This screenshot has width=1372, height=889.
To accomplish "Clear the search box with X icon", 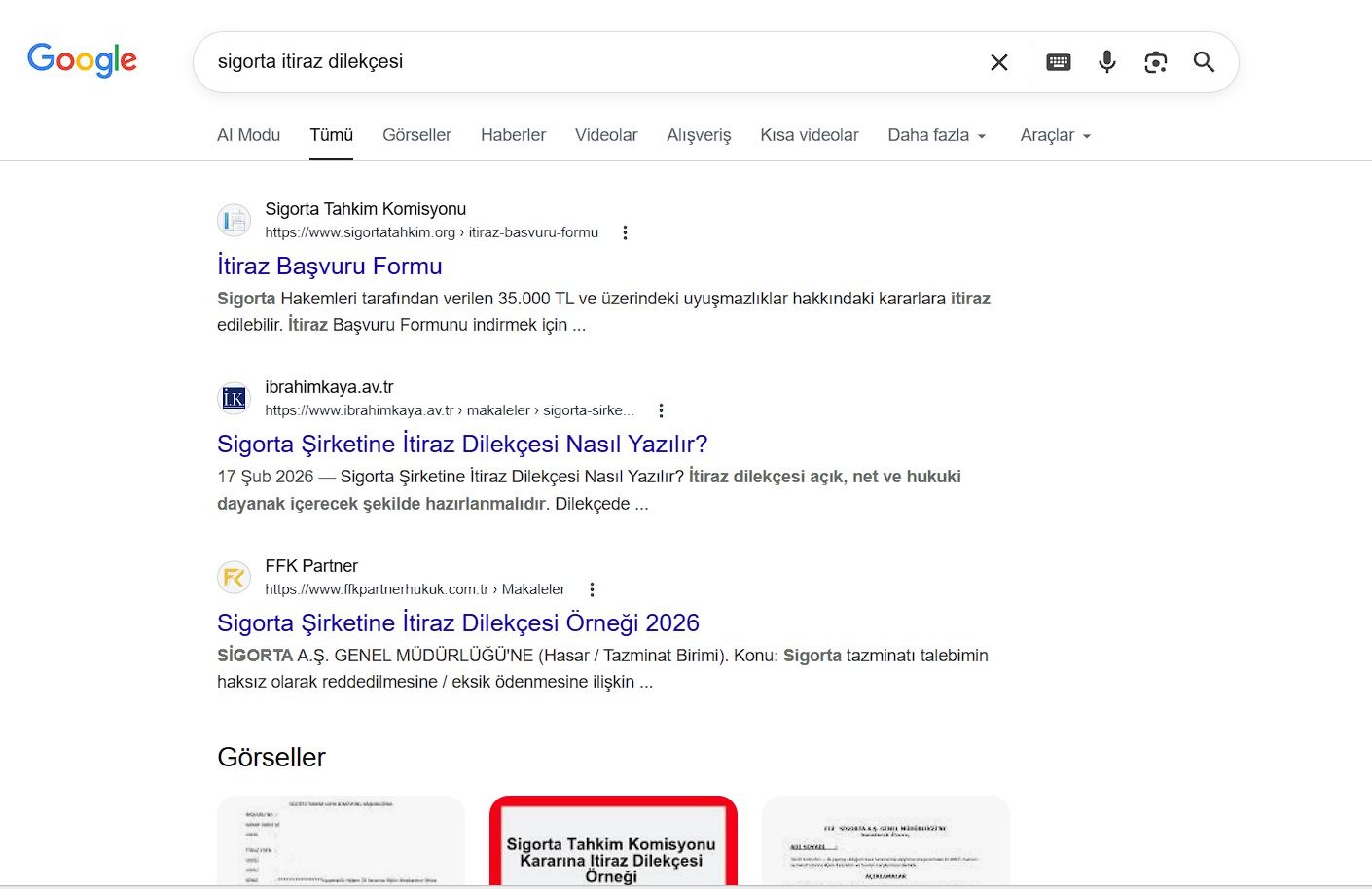I will click(x=998, y=62).
